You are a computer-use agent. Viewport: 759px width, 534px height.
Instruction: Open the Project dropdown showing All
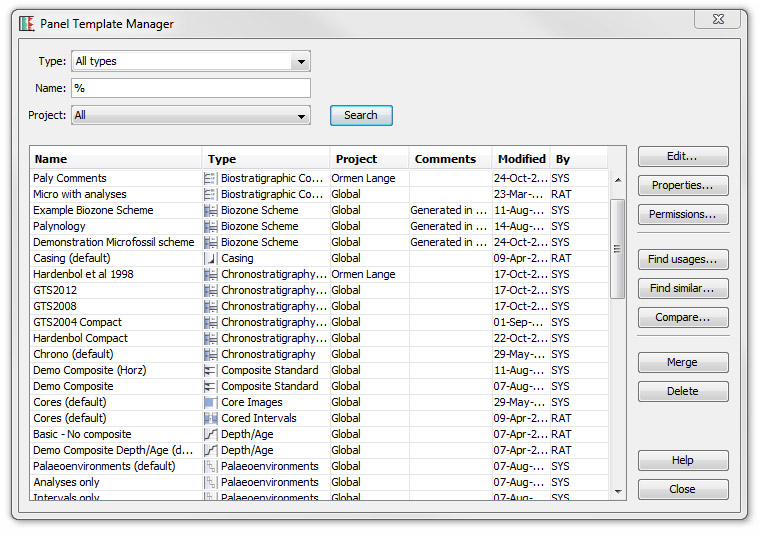pyautogui.click(x=191, y=115)
